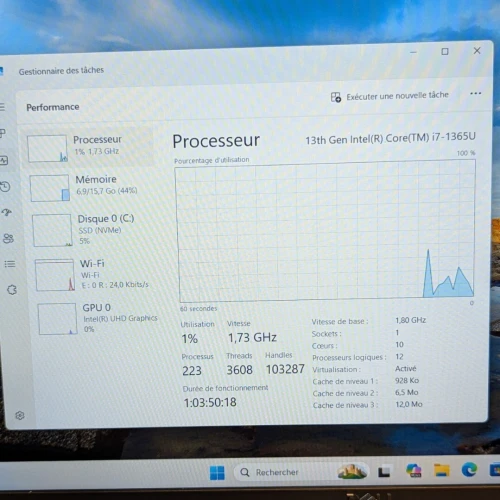Image resolution: width=500 pixels, height=500 pixels.
Task: Open Task View from the taskbar
Action: coord(384,472)
